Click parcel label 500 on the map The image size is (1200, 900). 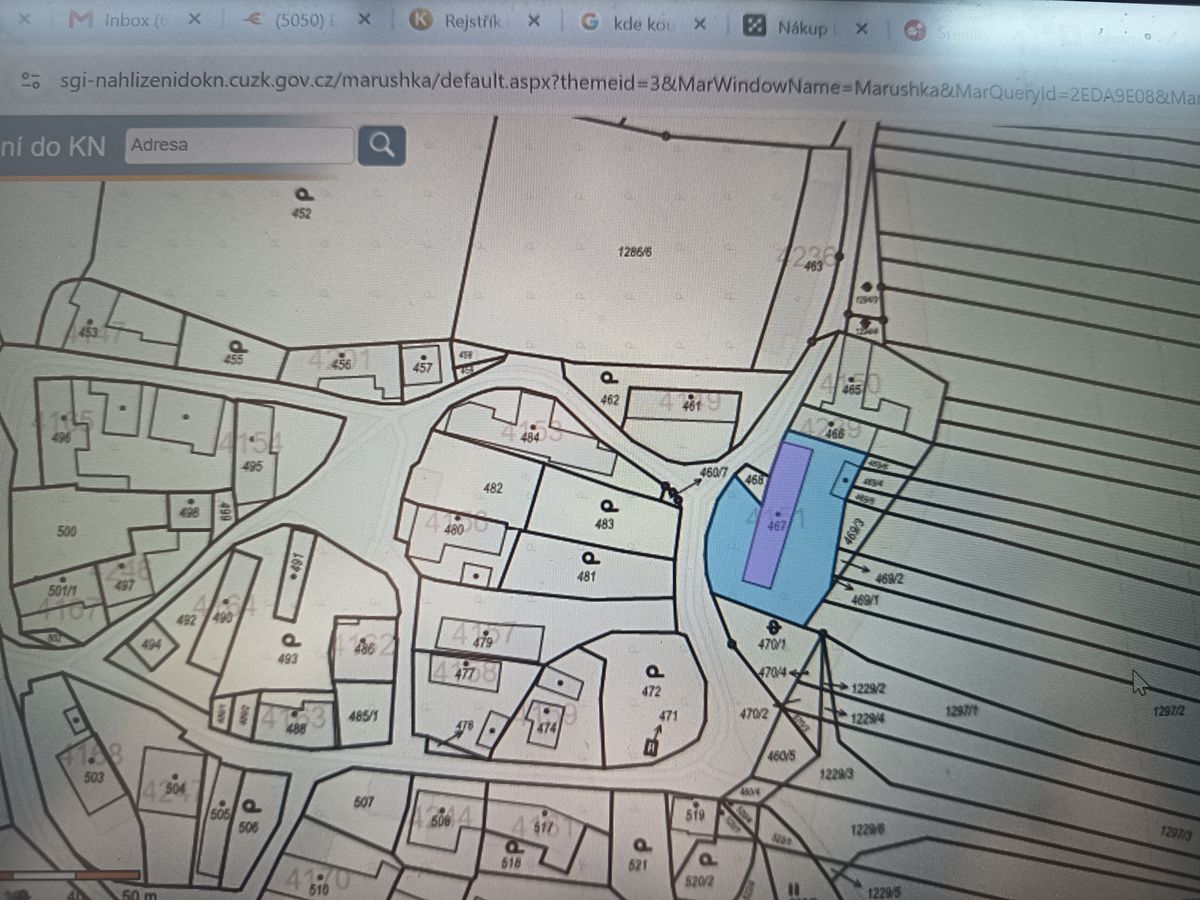[x=67, y=532]
